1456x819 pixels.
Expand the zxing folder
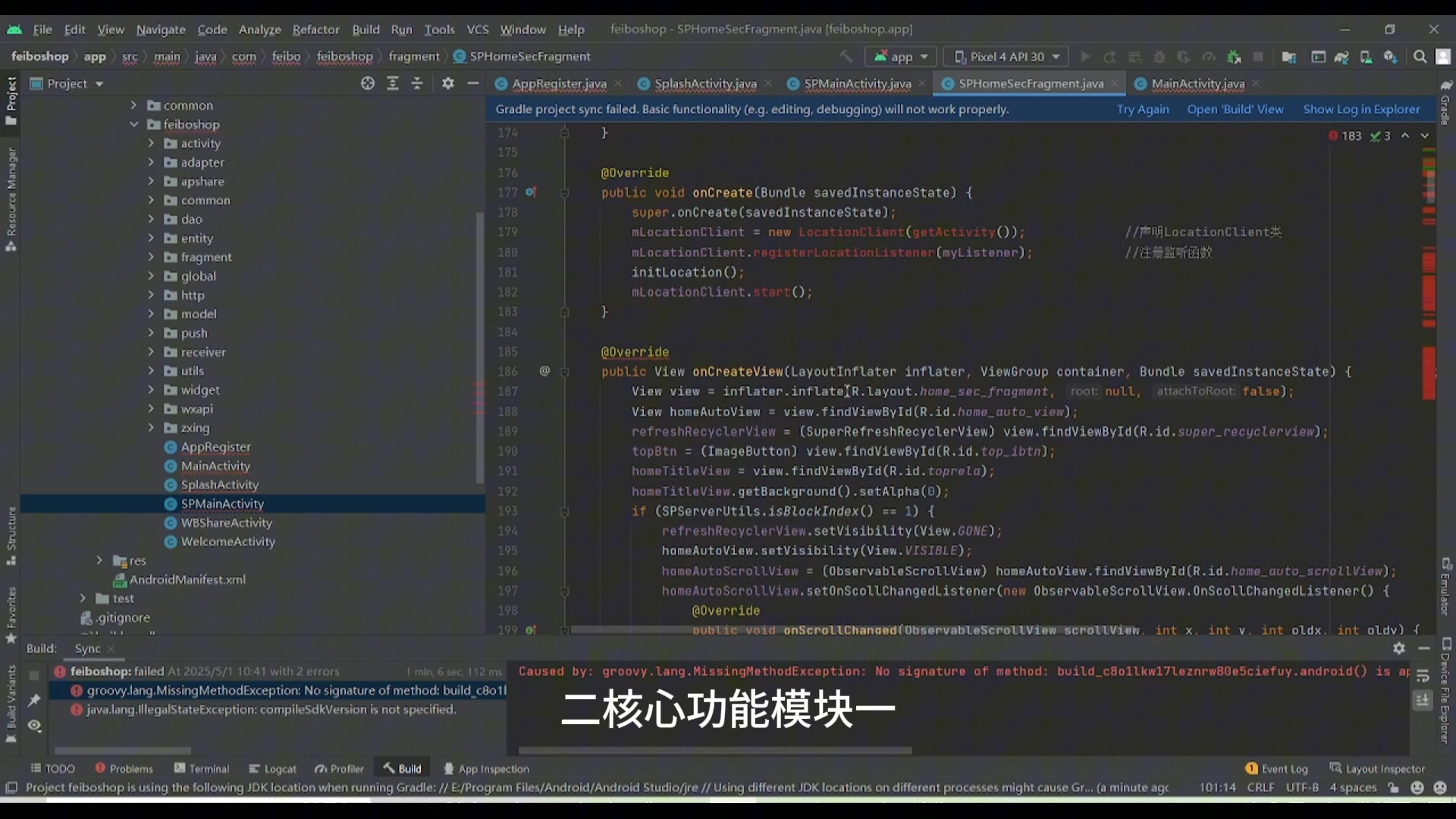[x=151, y=428]
